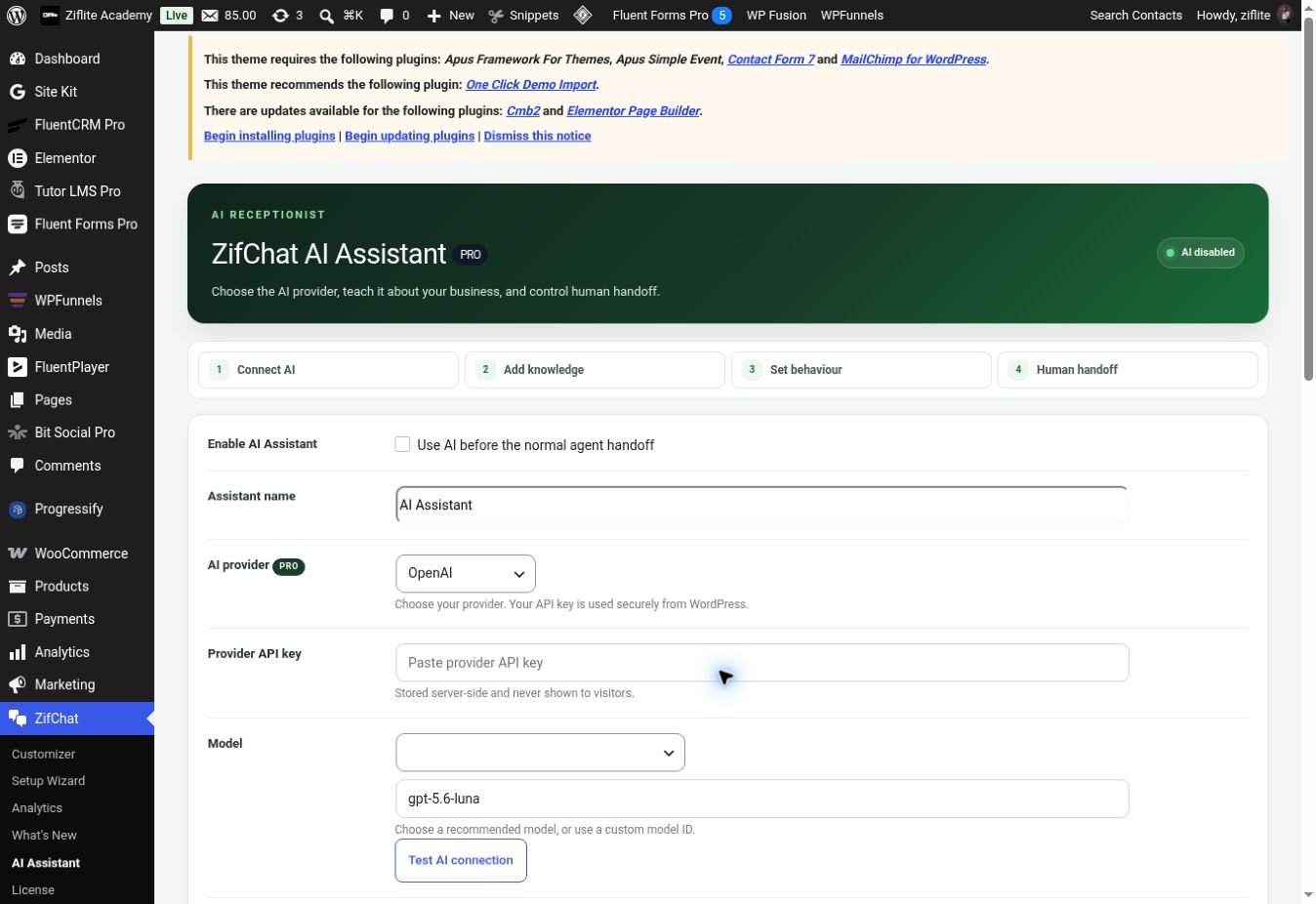This screenshot has width=1316, height=904.
Task: Click Snippets in the admin bar
Action: point(524,16)
